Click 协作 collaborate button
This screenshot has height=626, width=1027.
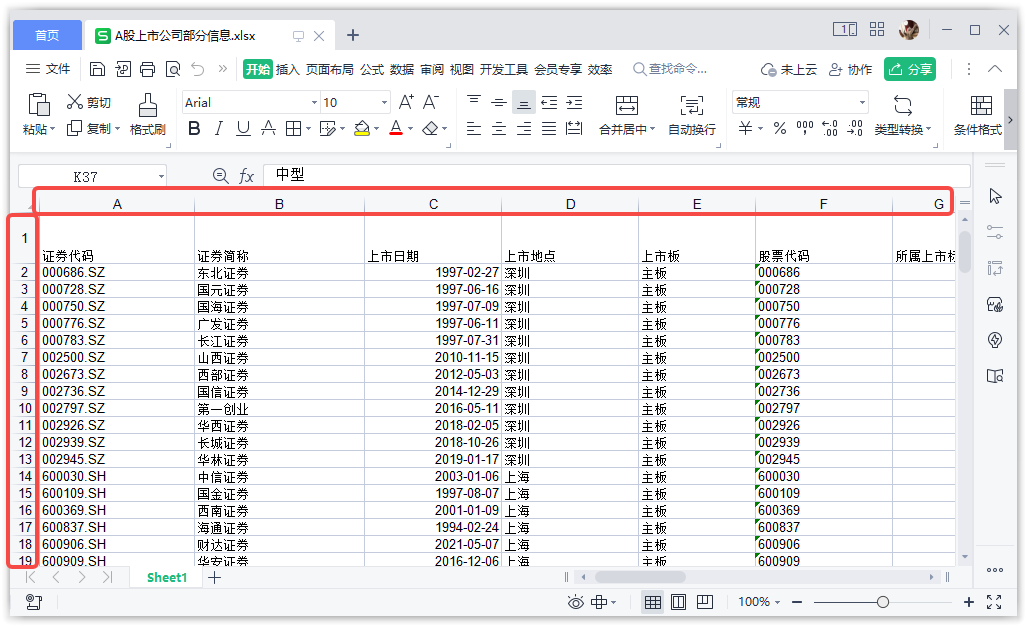tap(851, 69)
